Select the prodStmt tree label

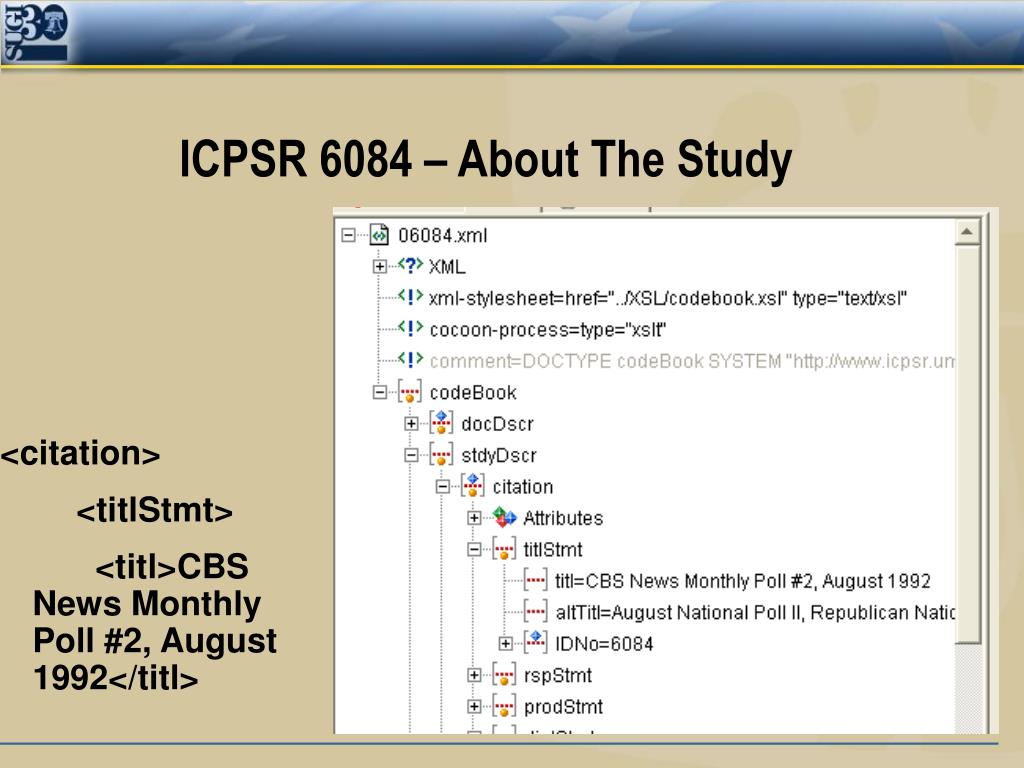[x=564, y=707]
